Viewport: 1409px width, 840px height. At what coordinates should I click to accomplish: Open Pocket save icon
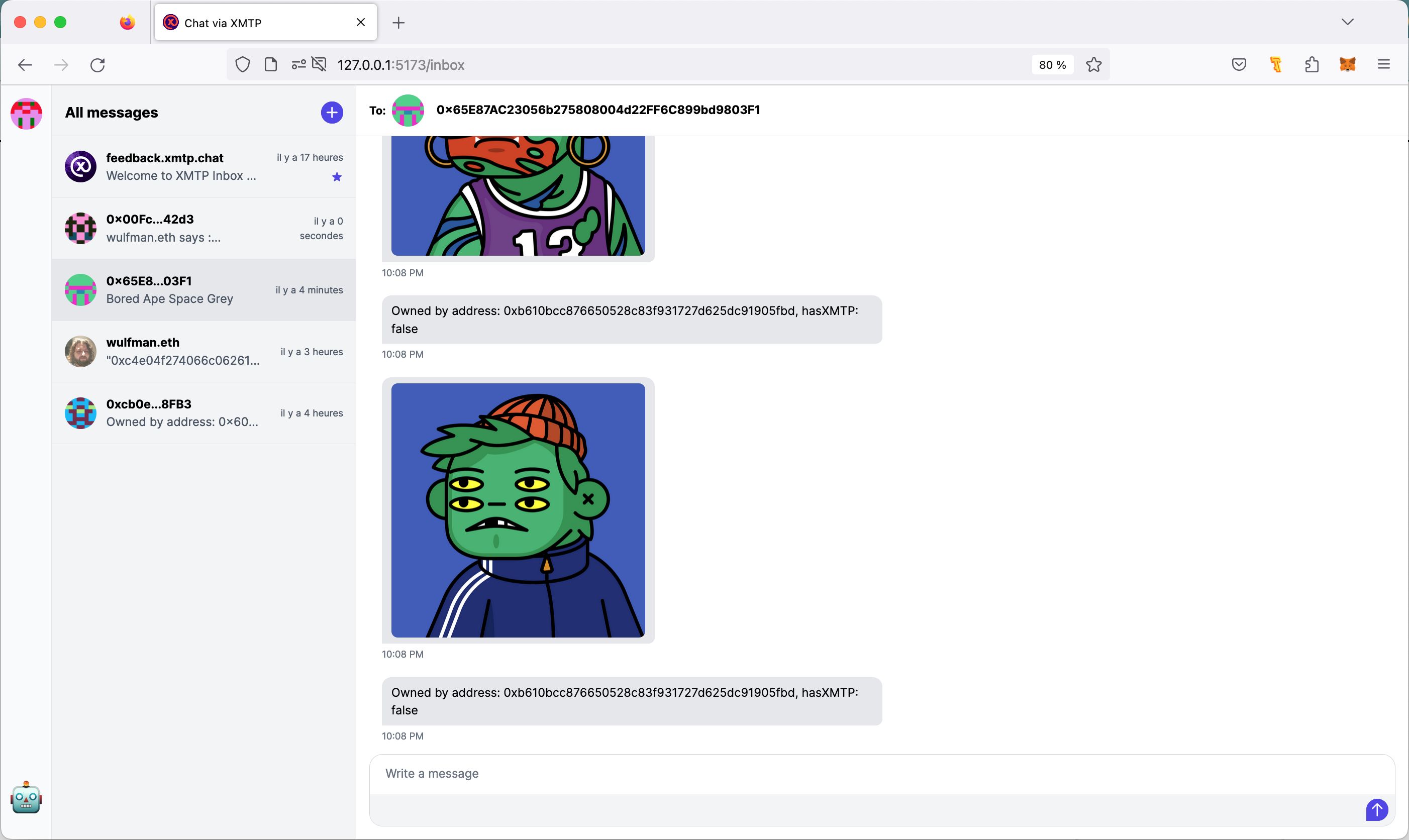point(1239,65)
